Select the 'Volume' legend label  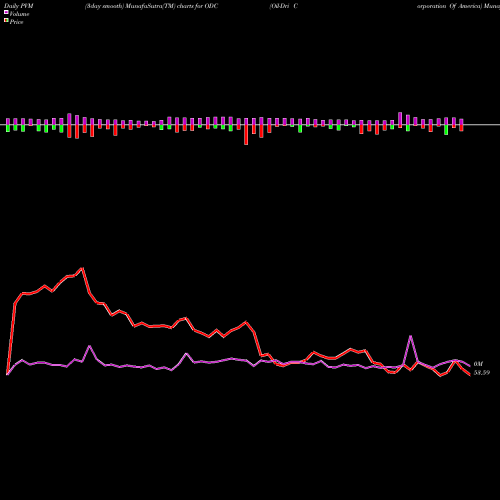tap(19, 14)
